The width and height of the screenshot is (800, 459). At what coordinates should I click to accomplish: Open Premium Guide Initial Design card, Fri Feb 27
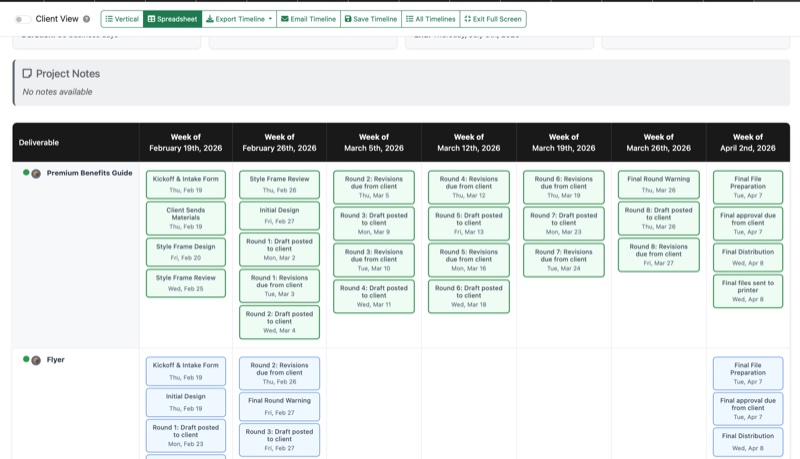pyautogui.click(x=279, y=215)
